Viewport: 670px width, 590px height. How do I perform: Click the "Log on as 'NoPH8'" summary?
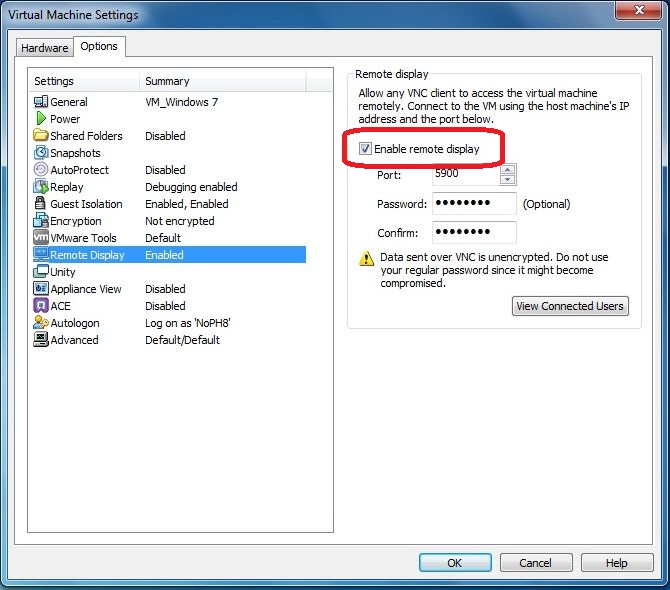188,323
